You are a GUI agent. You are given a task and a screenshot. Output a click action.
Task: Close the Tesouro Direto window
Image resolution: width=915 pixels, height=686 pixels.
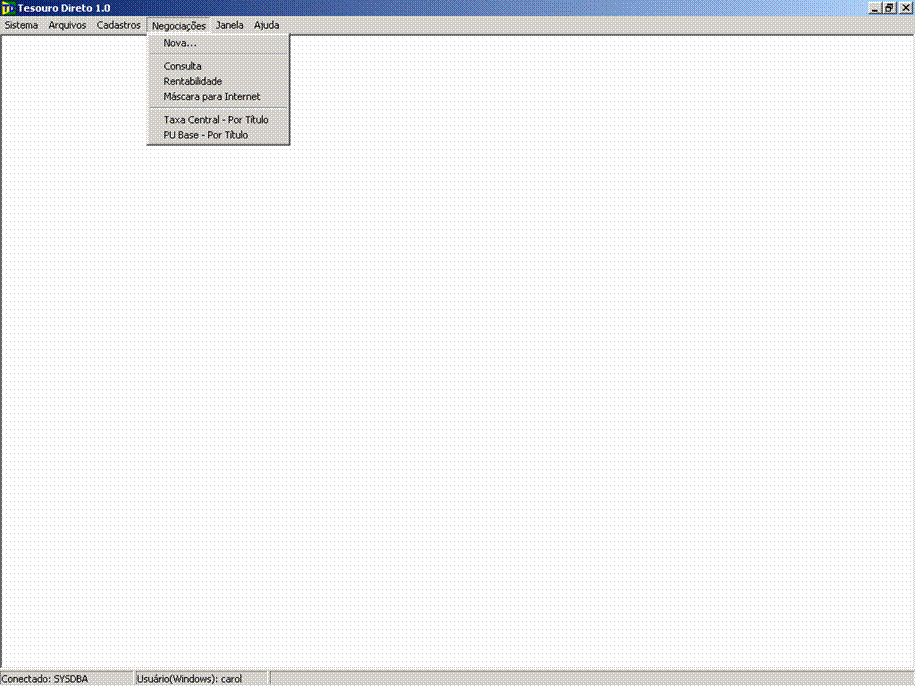click(x=905, y=7)
